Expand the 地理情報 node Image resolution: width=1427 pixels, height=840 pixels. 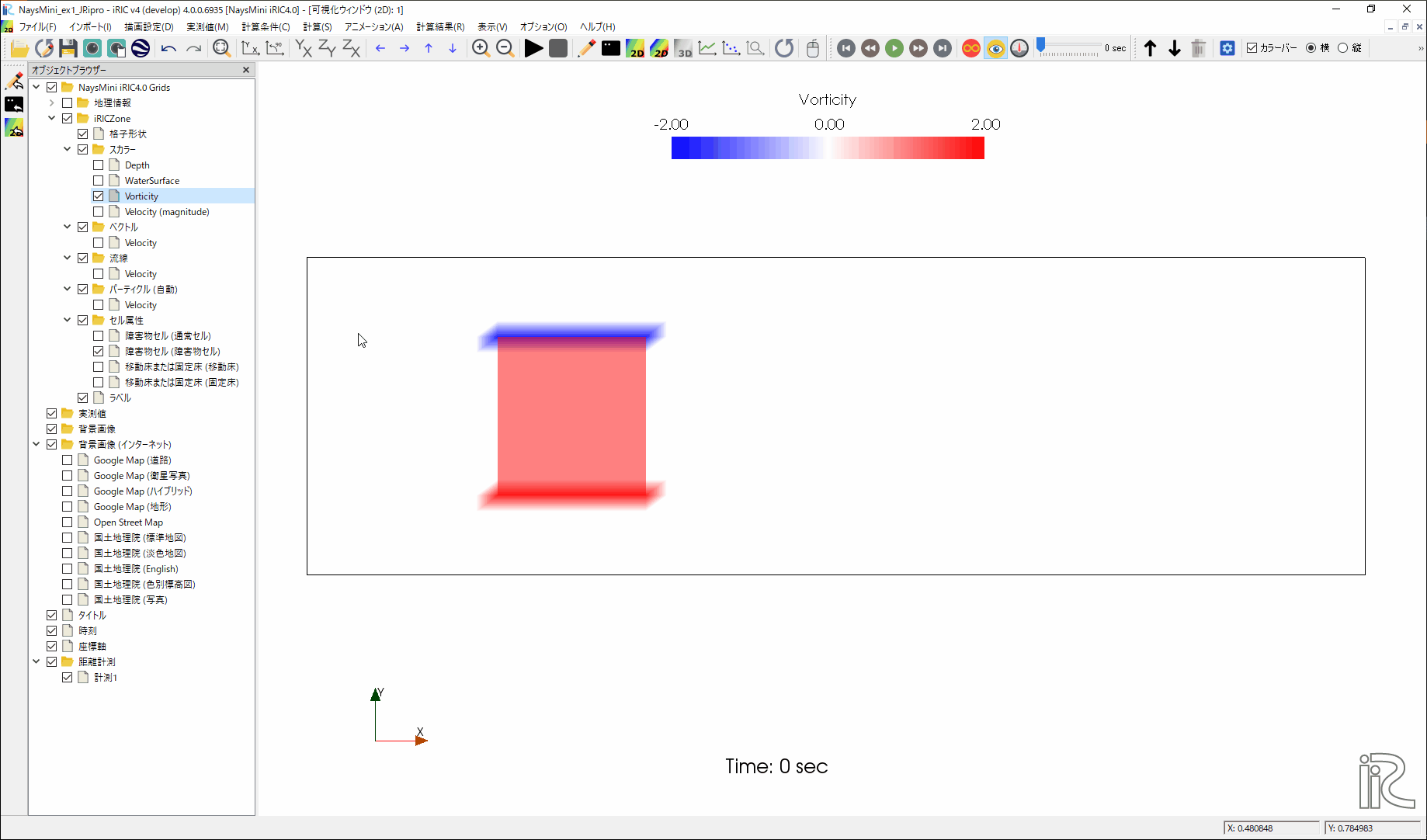point(52,102)
